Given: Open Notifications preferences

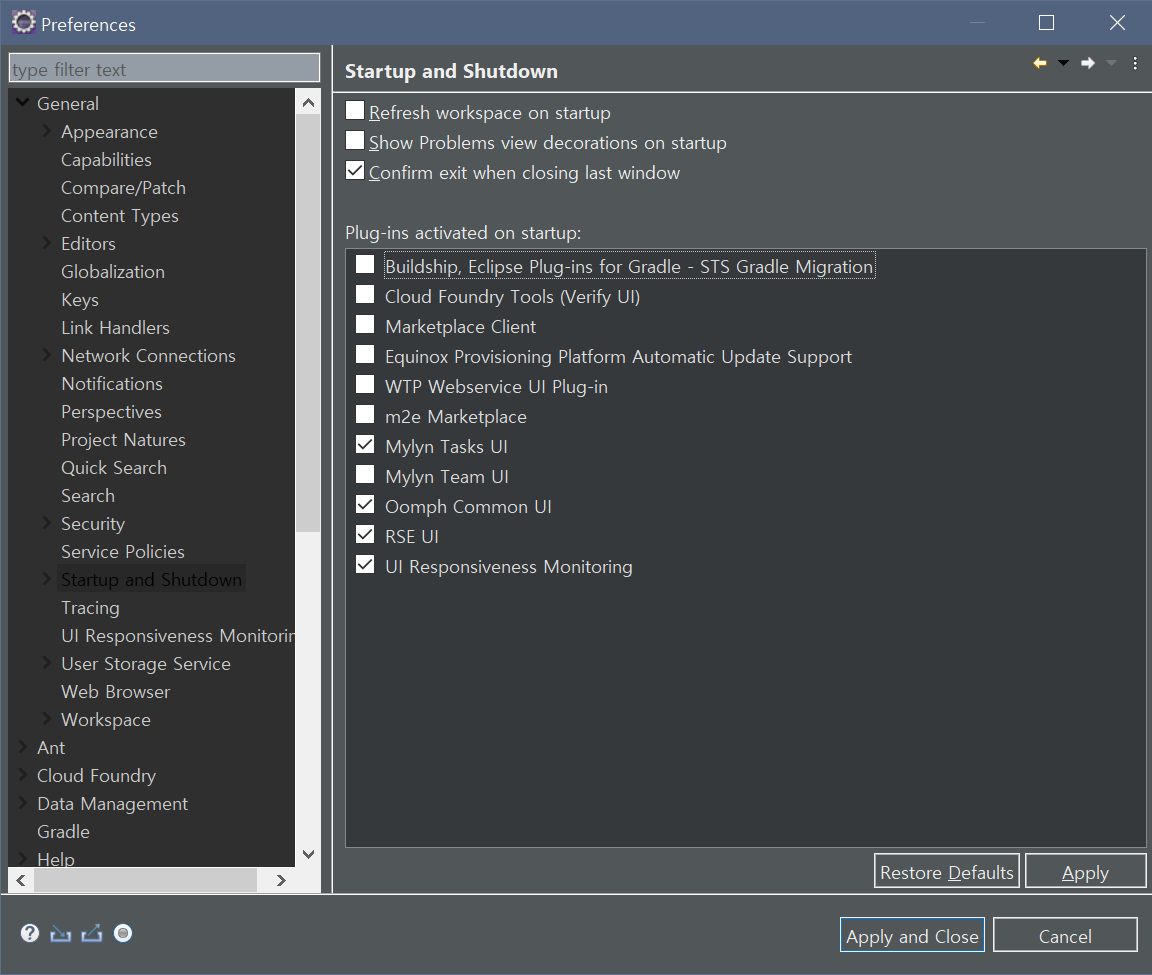Looking at the screenshot, I should click(112, 384).
